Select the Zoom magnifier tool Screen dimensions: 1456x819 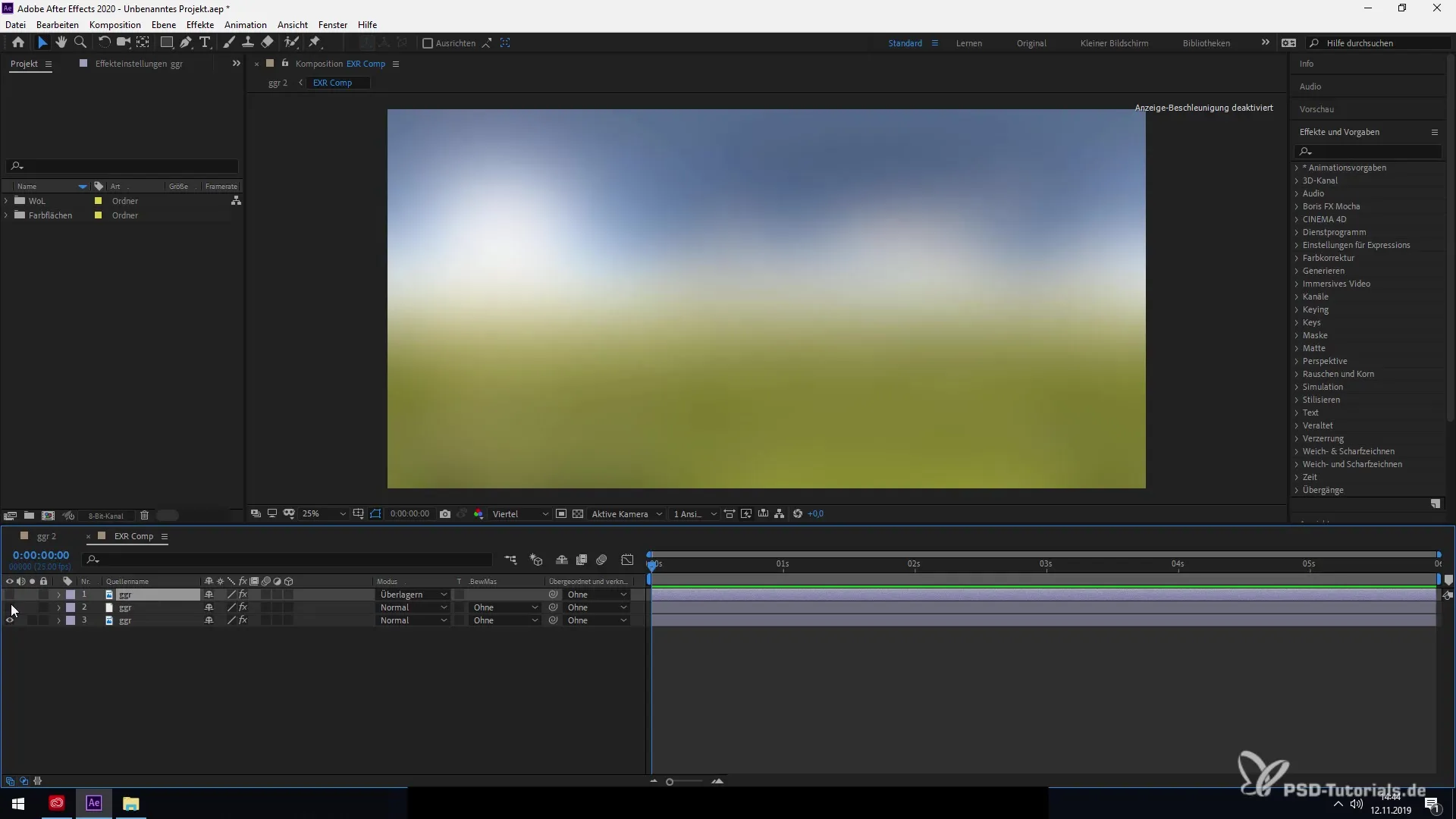click(x=80, y=42)
